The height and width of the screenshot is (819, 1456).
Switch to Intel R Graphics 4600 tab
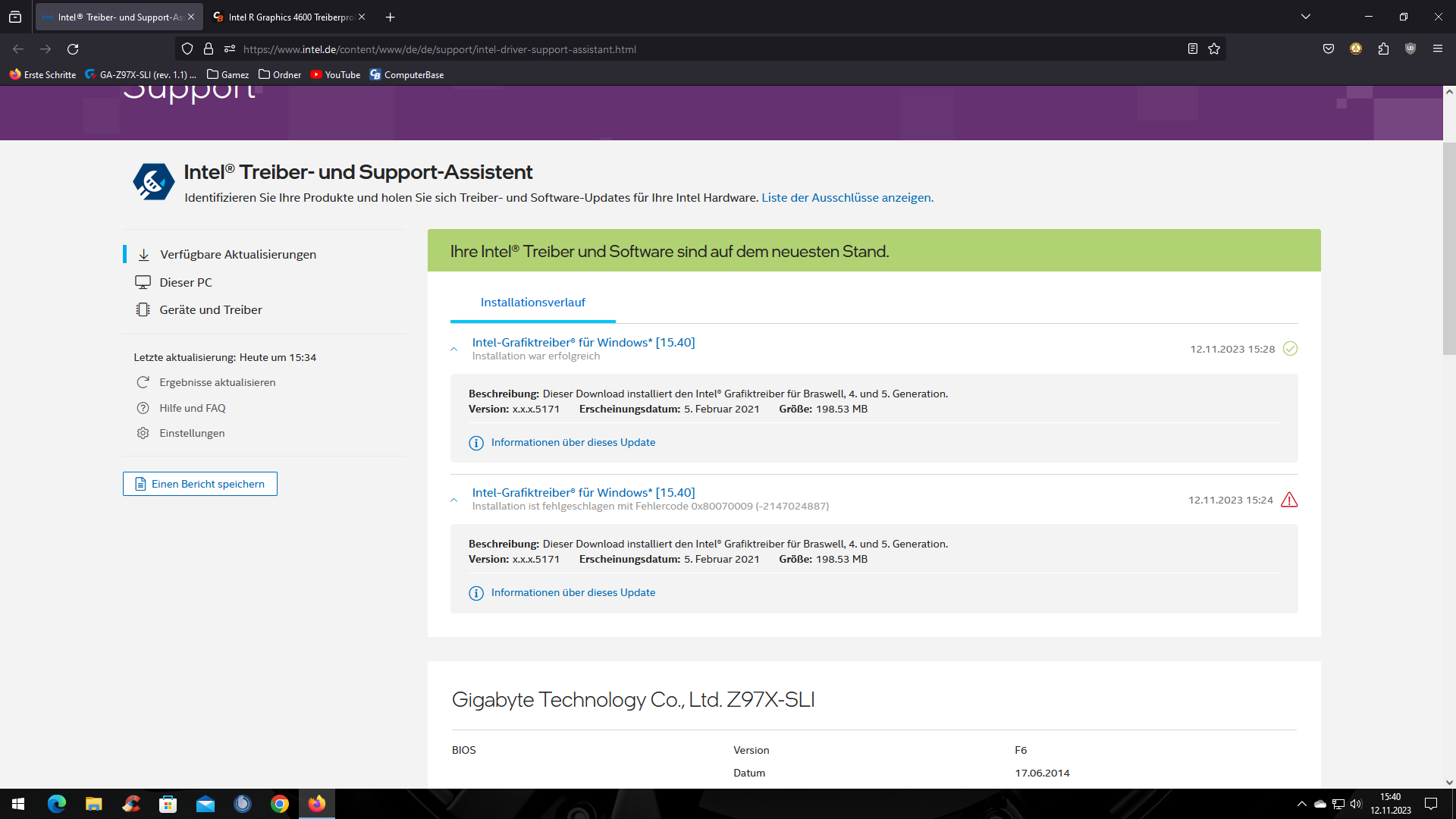pos(290,17)
